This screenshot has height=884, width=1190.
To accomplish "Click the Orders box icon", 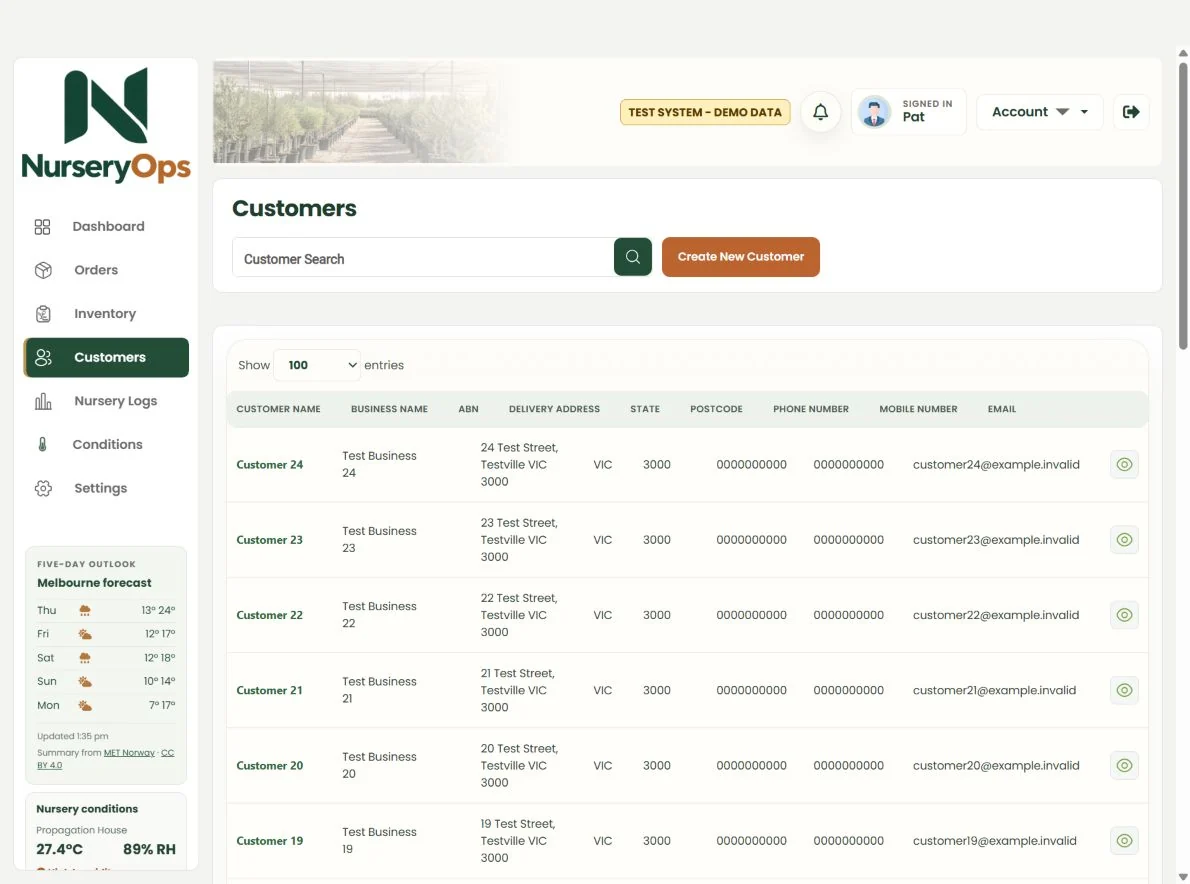I will (x=43, y=270).
